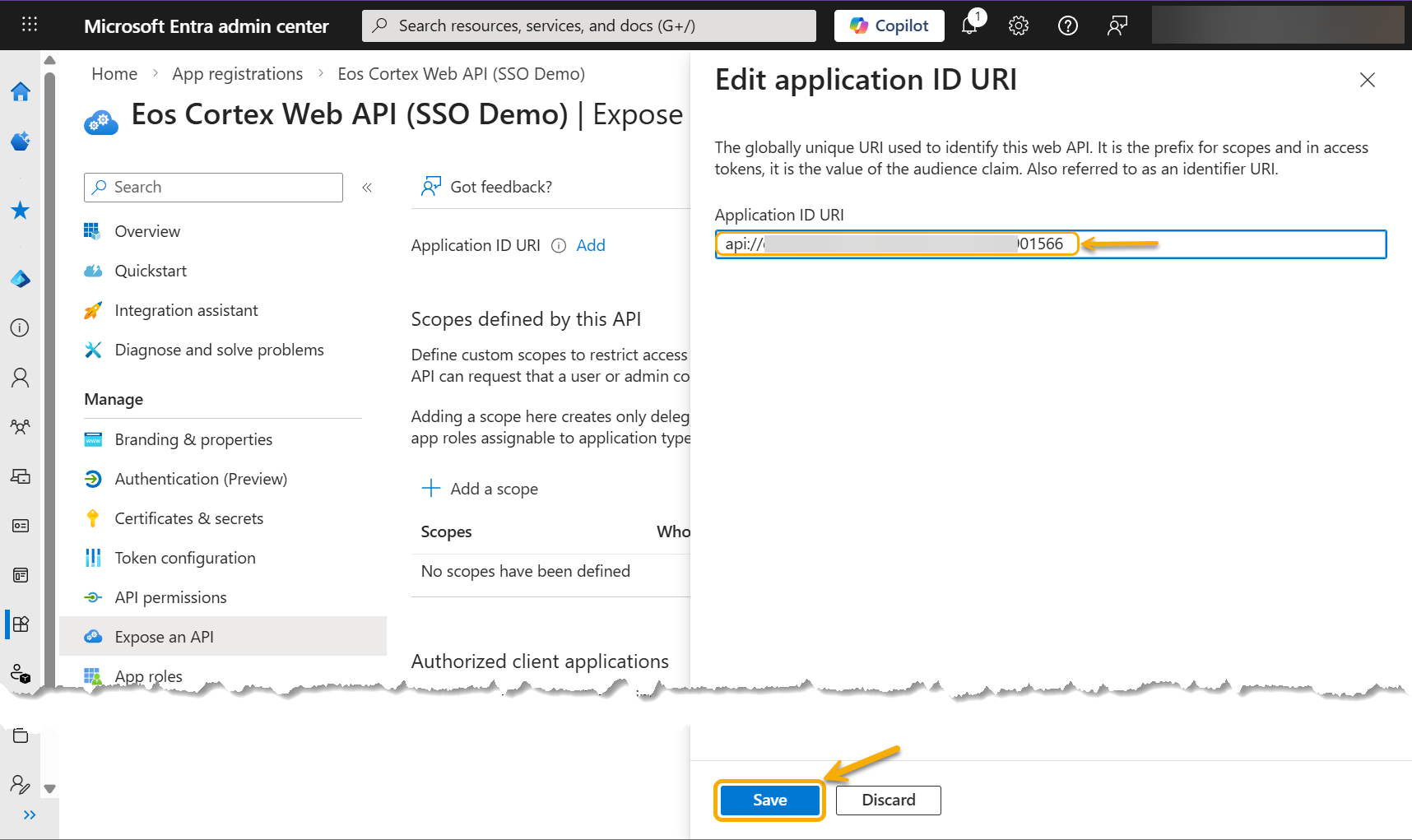Click Got feedback? link

coord(486,187)
